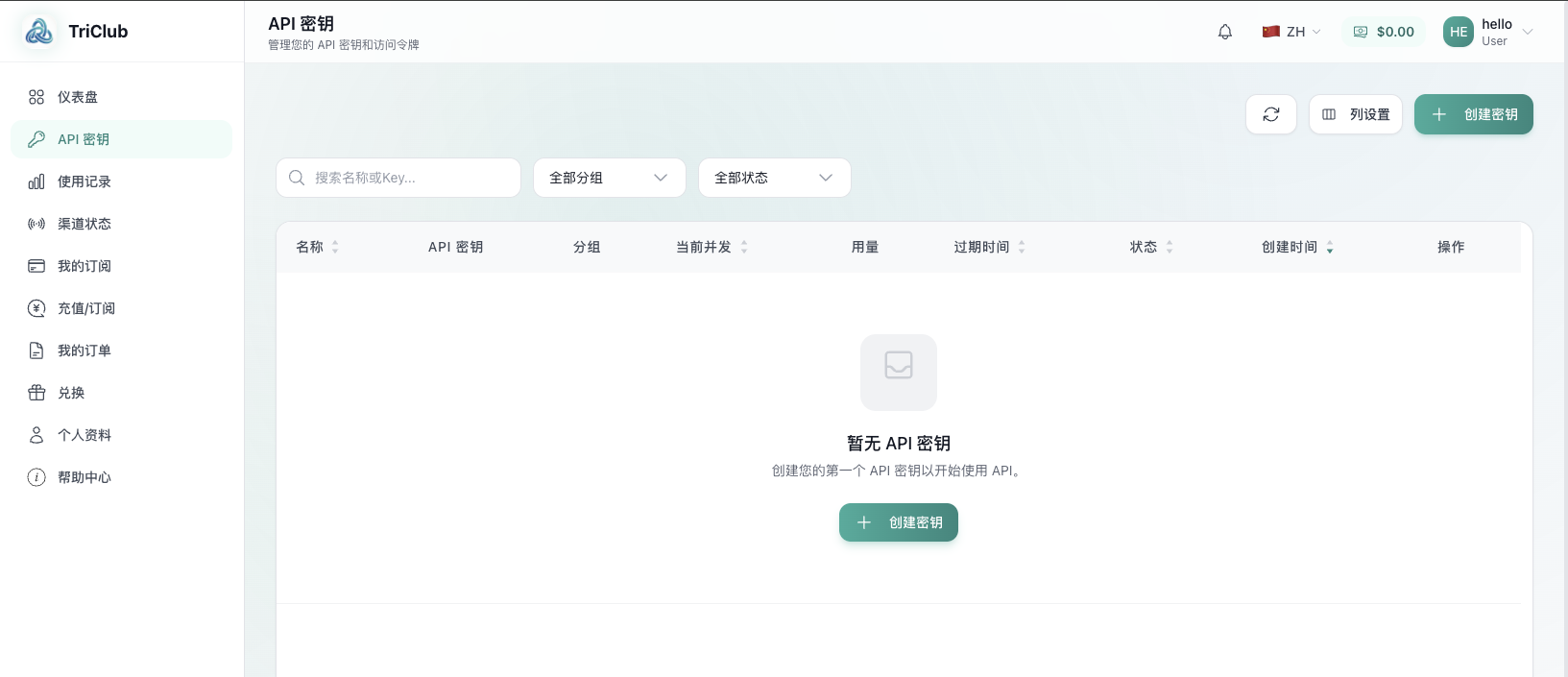Click the TriClub logo icon
1568x677 pixels.
pos(39,32)
